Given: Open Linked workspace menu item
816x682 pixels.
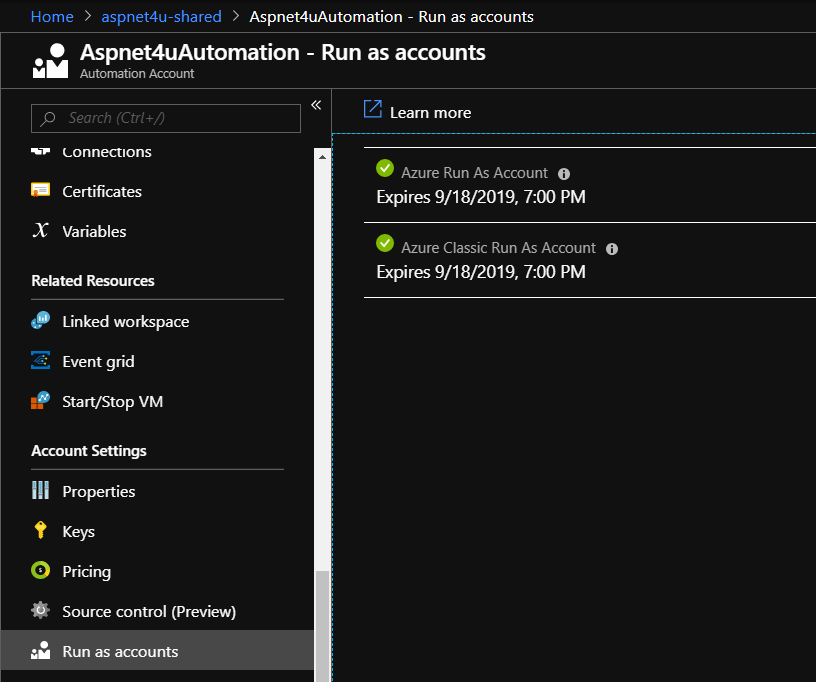Looking at the screenshot, I should pos(158,321).
